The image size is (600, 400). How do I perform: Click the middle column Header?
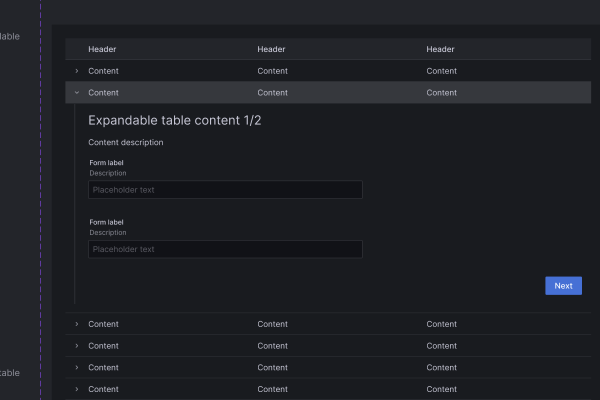(271, 49)
